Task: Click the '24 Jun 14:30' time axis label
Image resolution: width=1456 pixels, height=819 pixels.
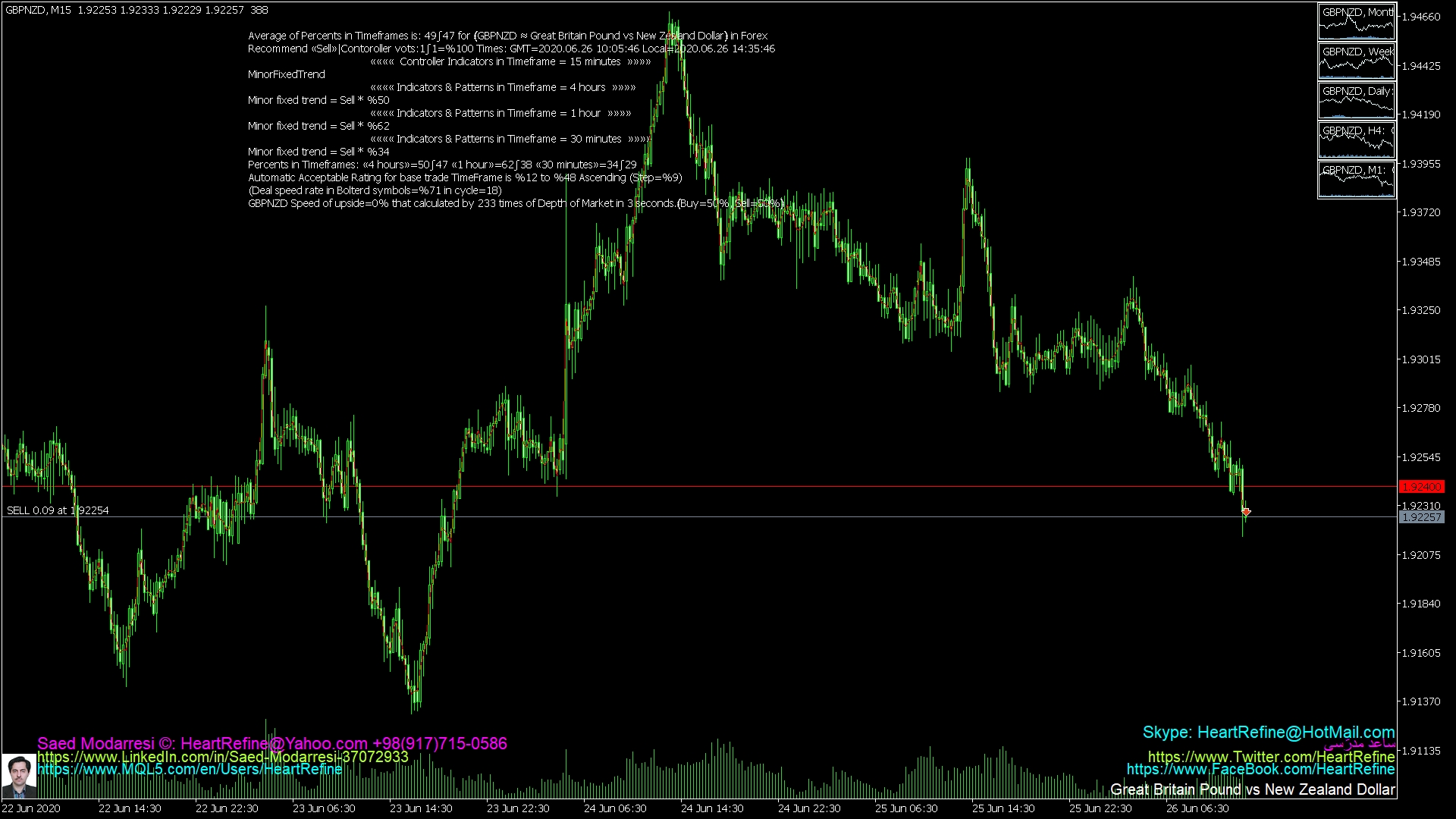Action: 712,808
